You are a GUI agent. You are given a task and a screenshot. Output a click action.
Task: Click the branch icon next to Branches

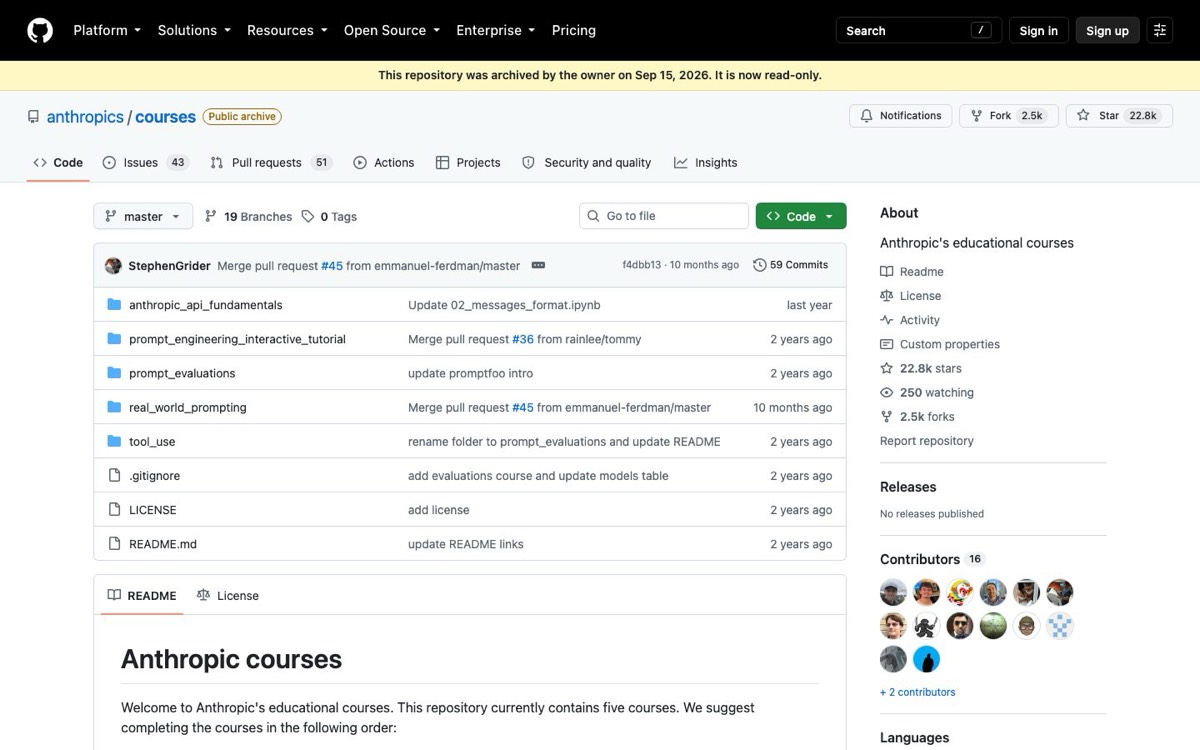tap(210, 216)
